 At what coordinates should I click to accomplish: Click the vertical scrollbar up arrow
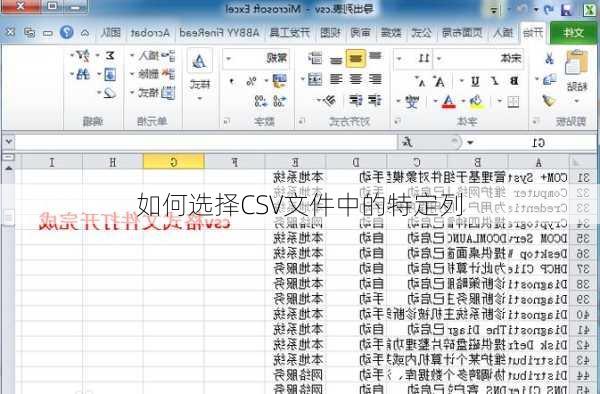(9, 168)
